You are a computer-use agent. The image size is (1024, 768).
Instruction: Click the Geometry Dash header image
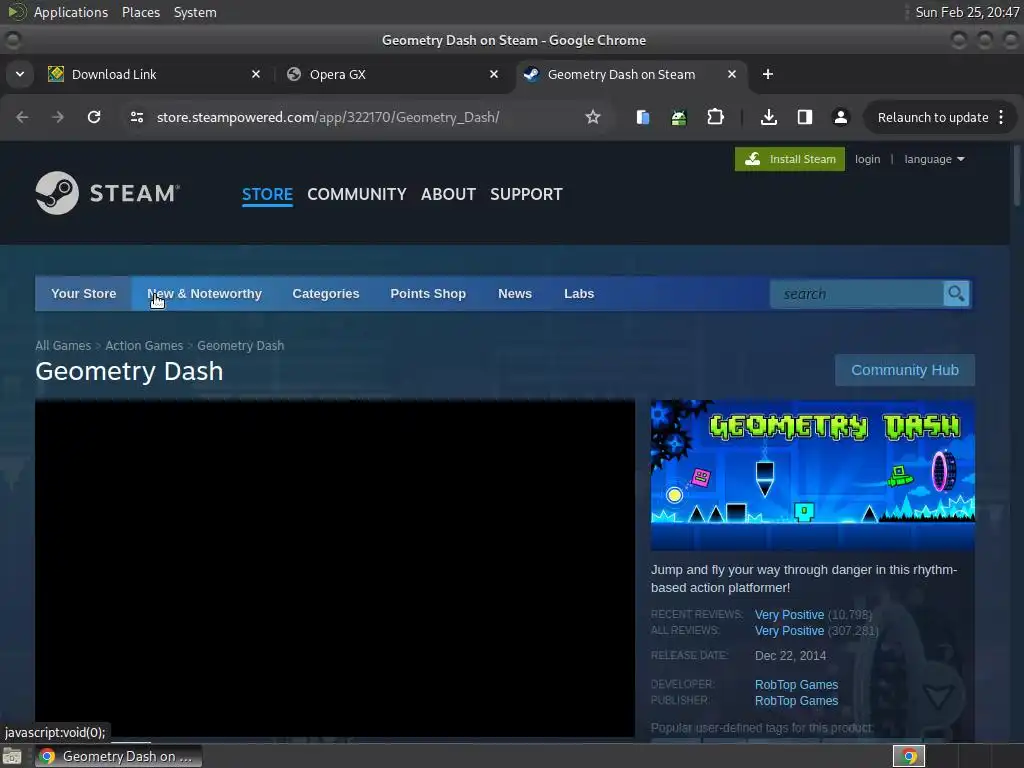point(812,475)
